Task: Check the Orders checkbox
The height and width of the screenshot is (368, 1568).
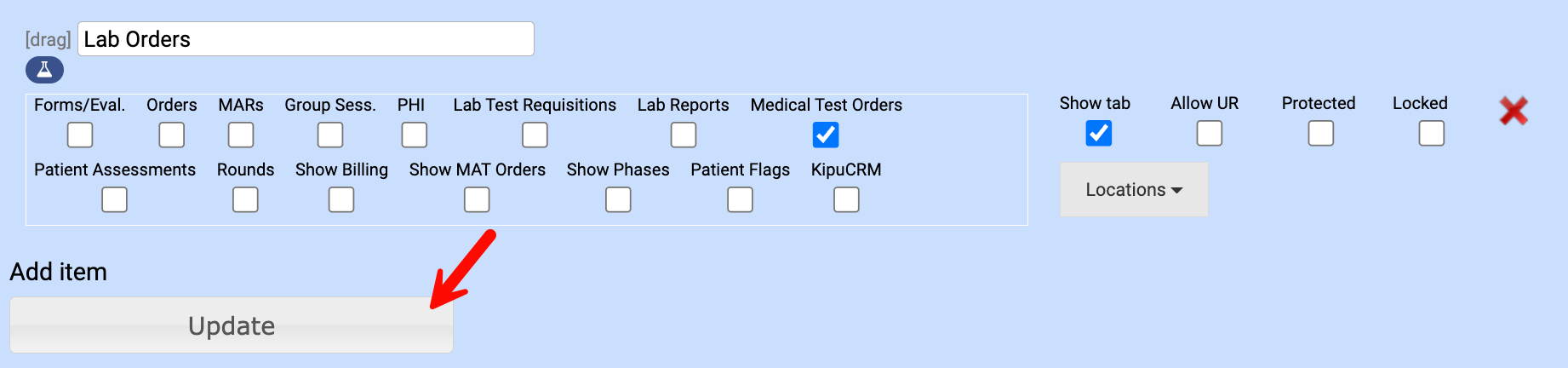Action: click(171, 135)
